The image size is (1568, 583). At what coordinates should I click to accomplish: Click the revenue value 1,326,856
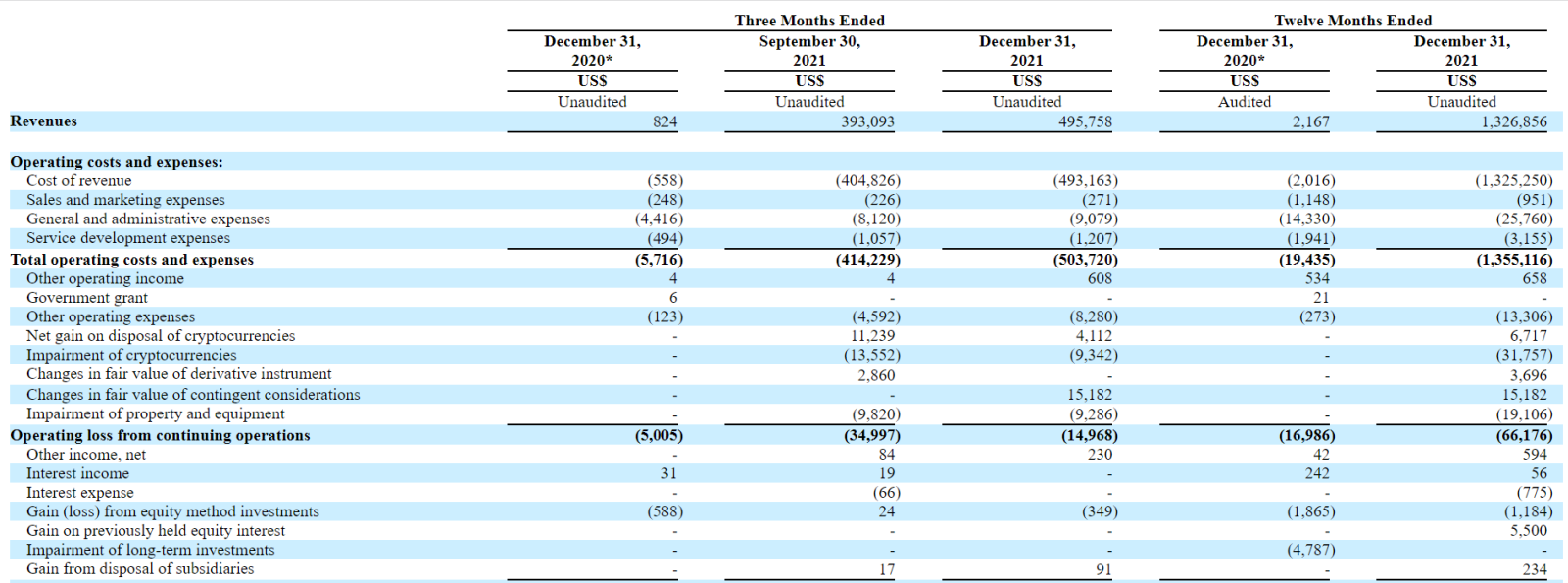[1514, 122]
